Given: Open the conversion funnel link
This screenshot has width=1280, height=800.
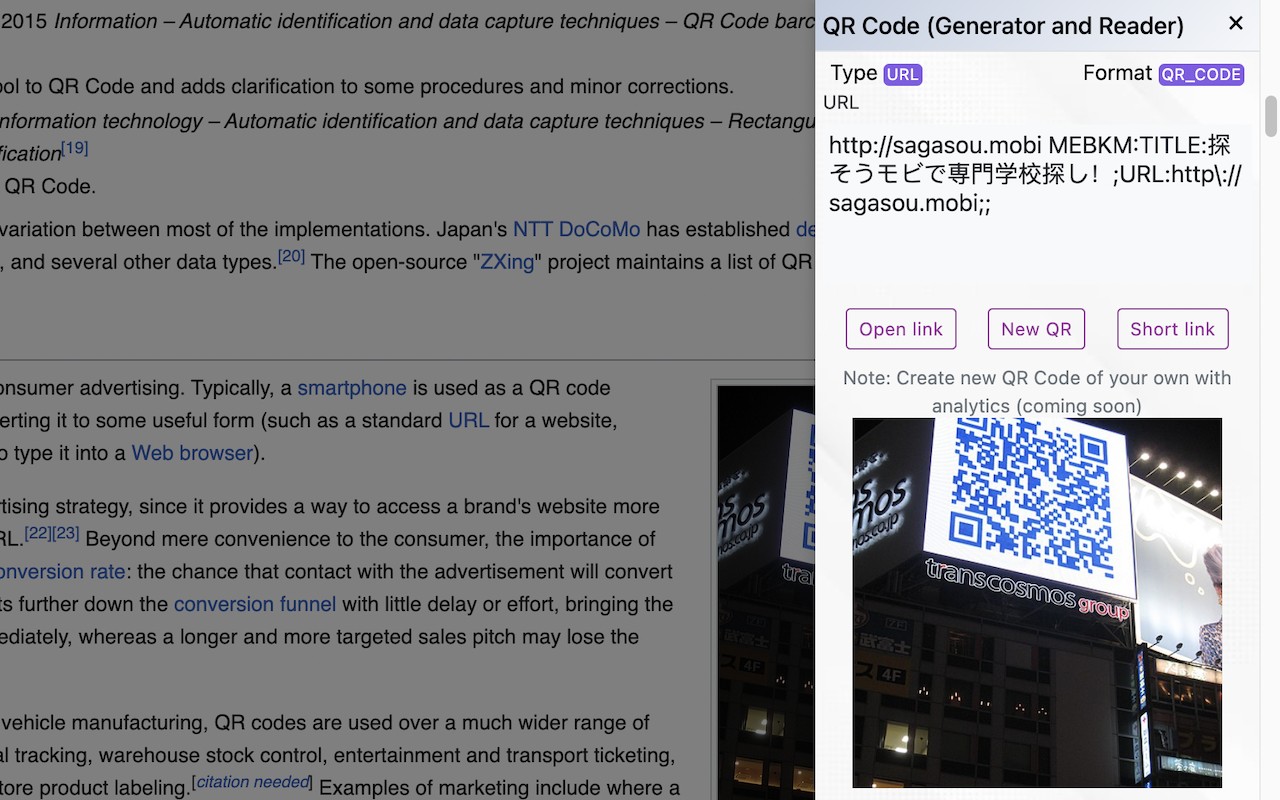Looking at the screenshot, I should 255,604.
